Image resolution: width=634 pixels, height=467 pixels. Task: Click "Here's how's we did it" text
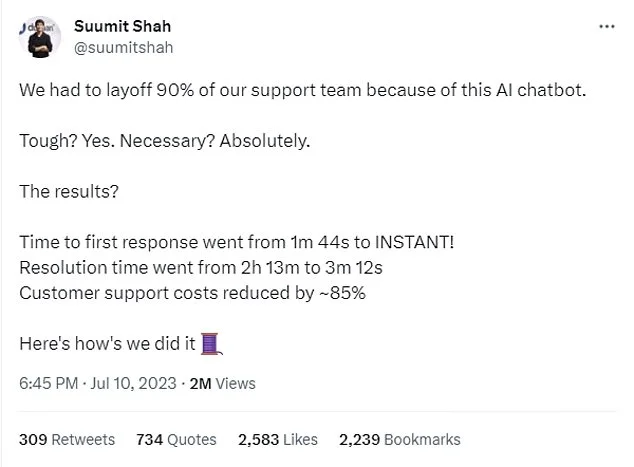tap(108, 345)
